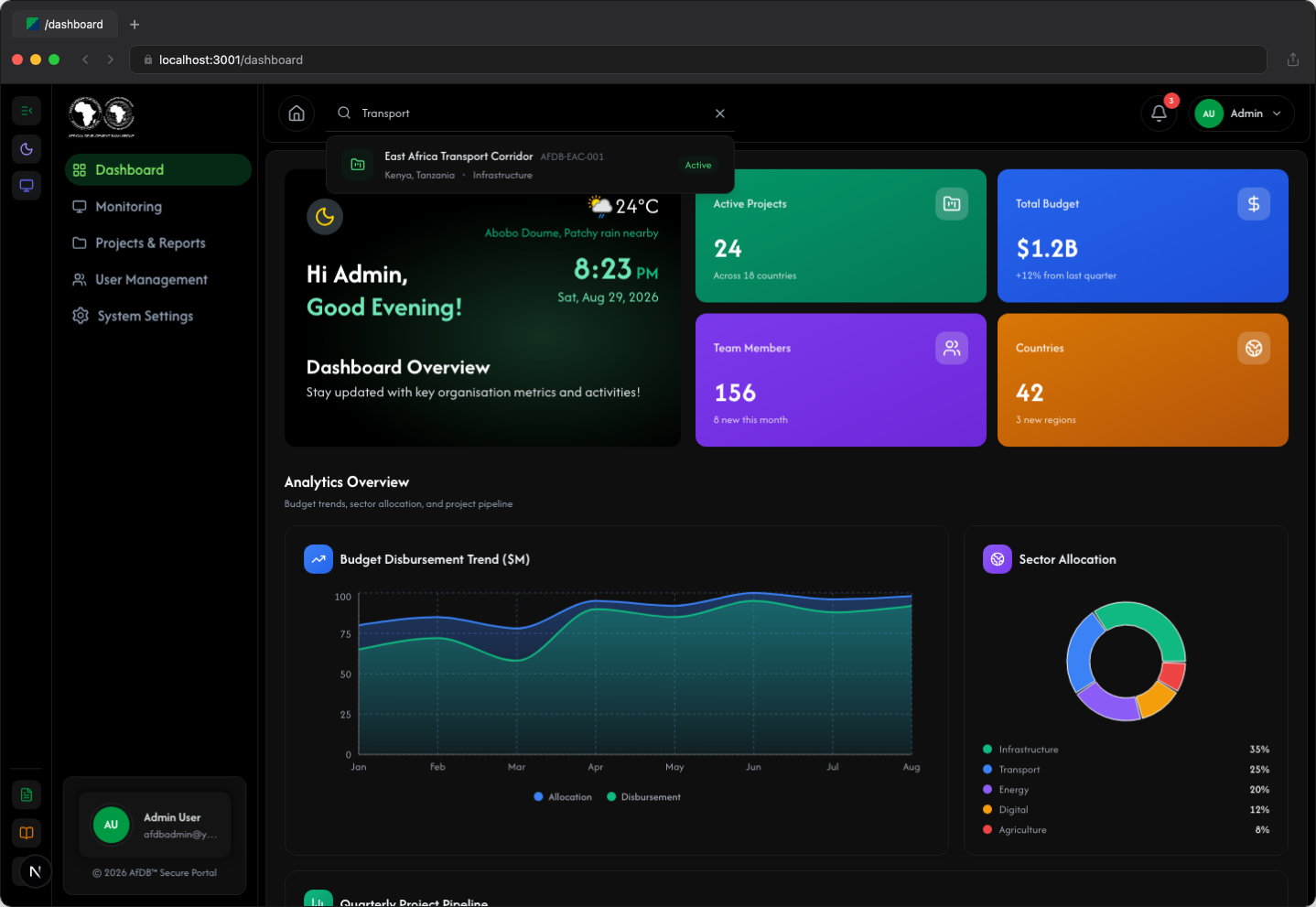The width and height of the screenshot is (1316, 907).
Task: Click the search magnifier icon
Action: [344, 113]
